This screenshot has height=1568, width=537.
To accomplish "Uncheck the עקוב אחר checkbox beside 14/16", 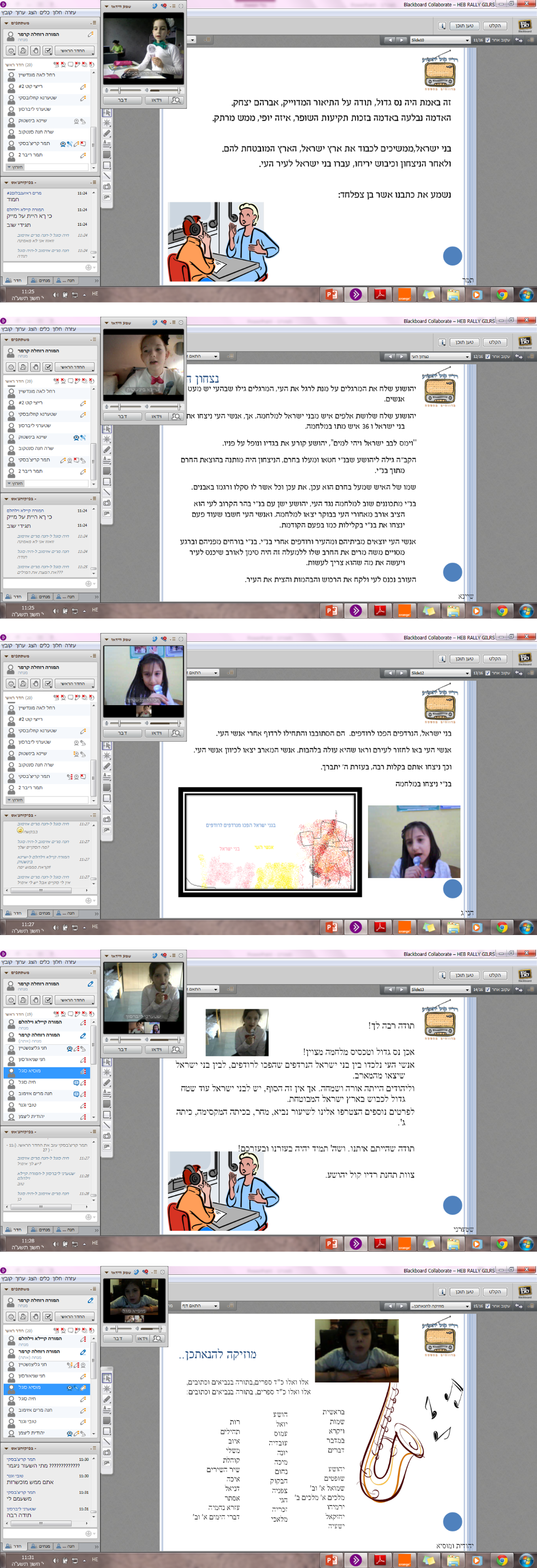I will (x=488, y=989).
